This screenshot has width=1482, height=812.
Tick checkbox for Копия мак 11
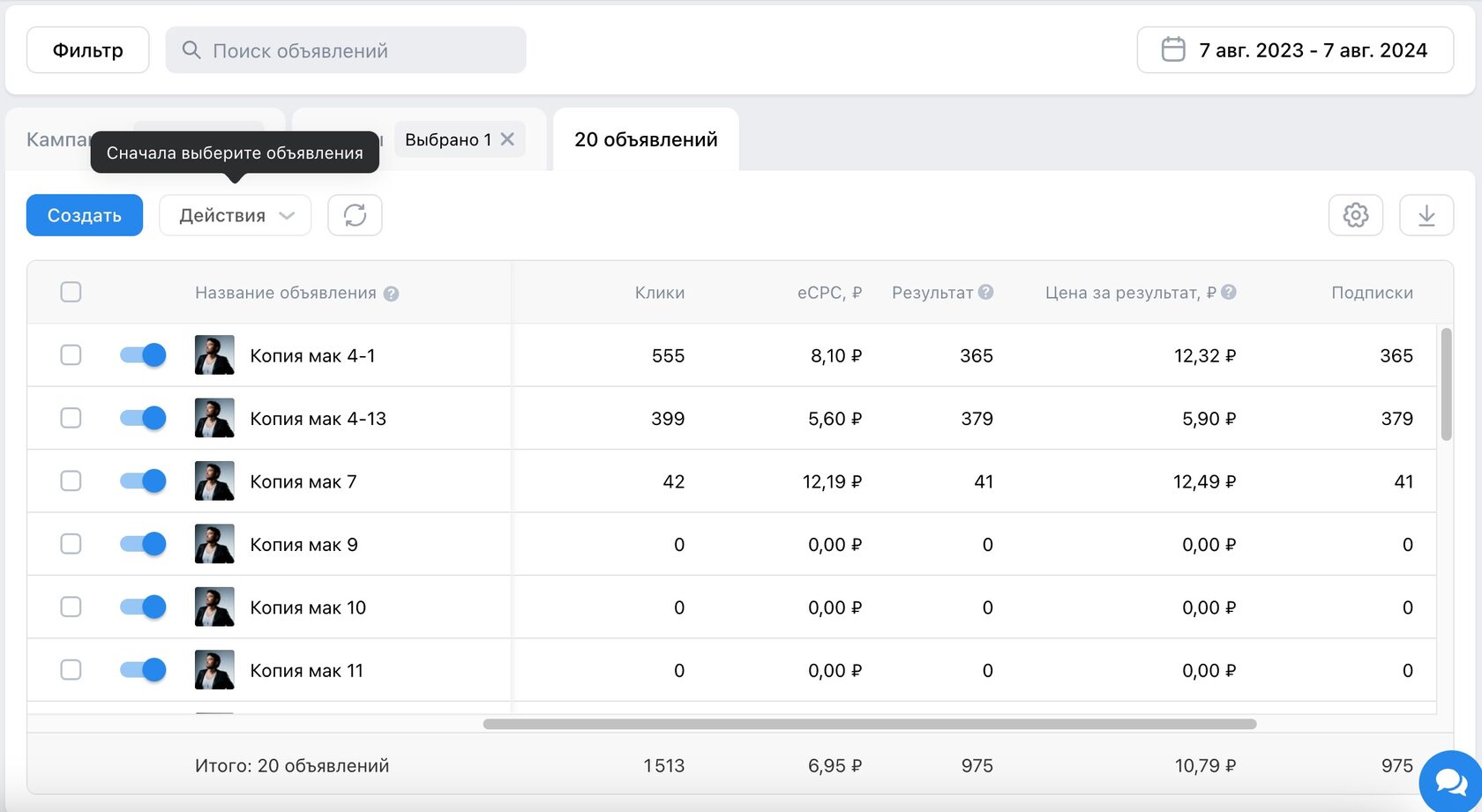(71, 670)
